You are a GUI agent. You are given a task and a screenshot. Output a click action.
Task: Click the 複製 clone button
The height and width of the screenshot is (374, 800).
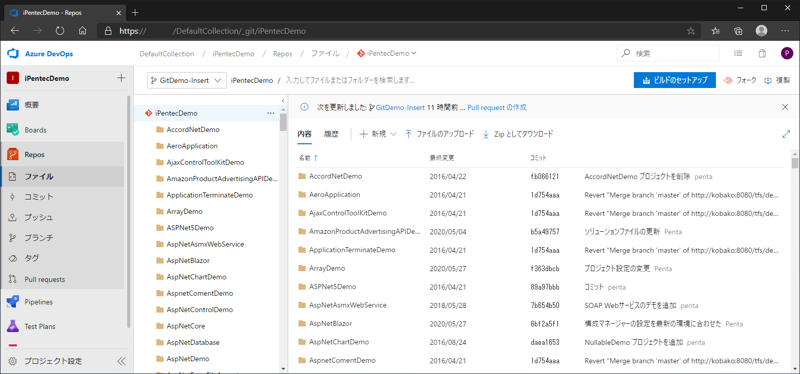777,80
